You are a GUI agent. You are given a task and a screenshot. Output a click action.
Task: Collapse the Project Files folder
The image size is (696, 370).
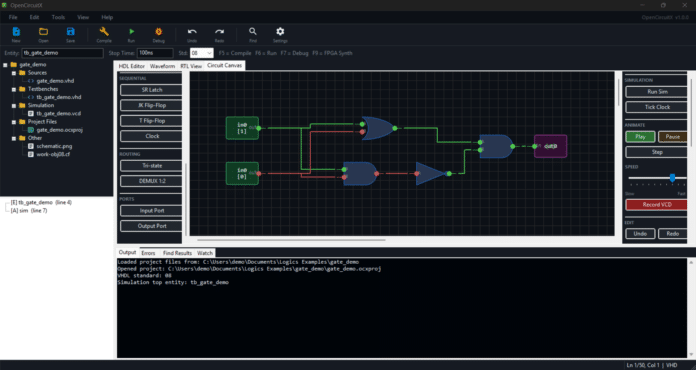click(x=14, y=122)
